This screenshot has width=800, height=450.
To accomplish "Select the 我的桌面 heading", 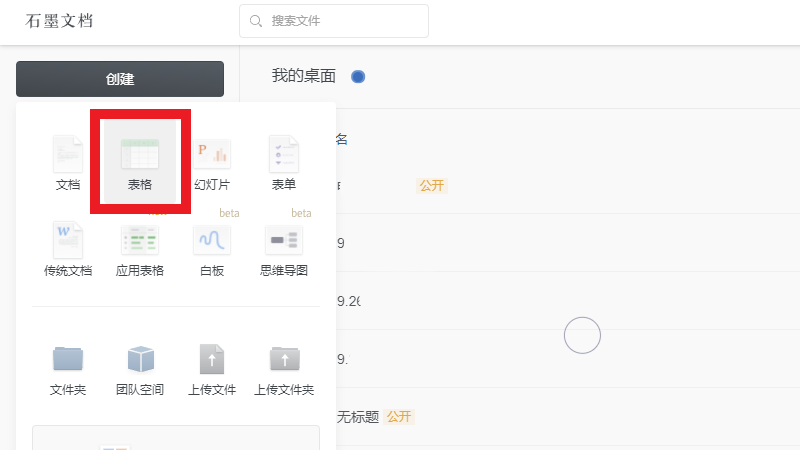I will click(x=304, y=76).
